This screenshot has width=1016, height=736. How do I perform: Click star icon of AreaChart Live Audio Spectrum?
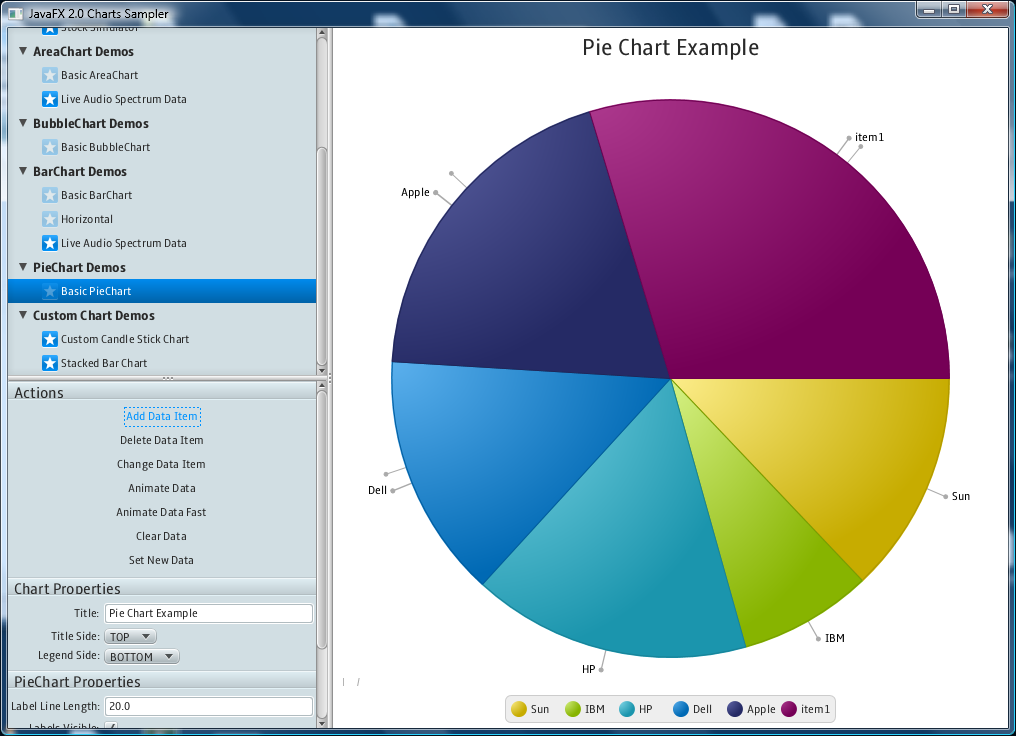(x=50, y=99)
